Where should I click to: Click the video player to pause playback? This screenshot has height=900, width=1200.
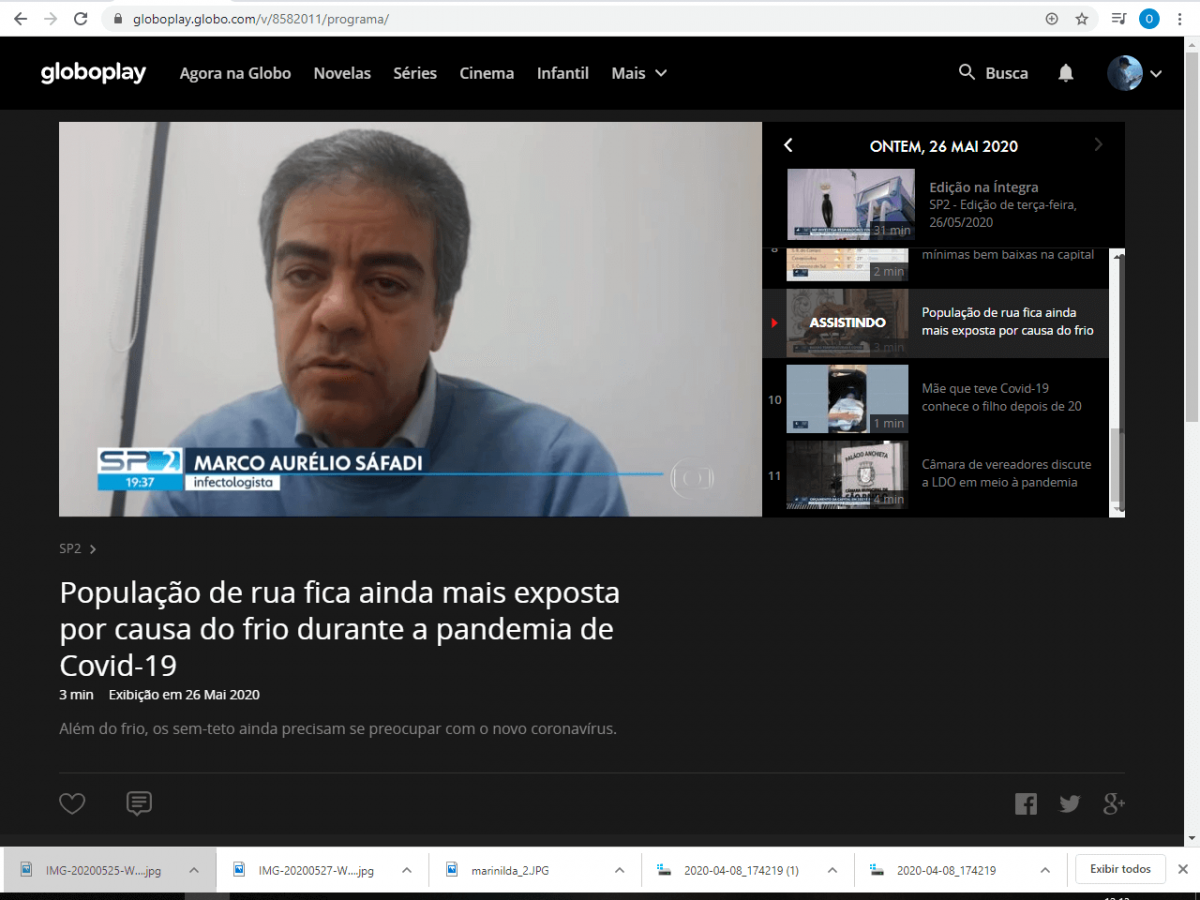[x=410, y=319]
